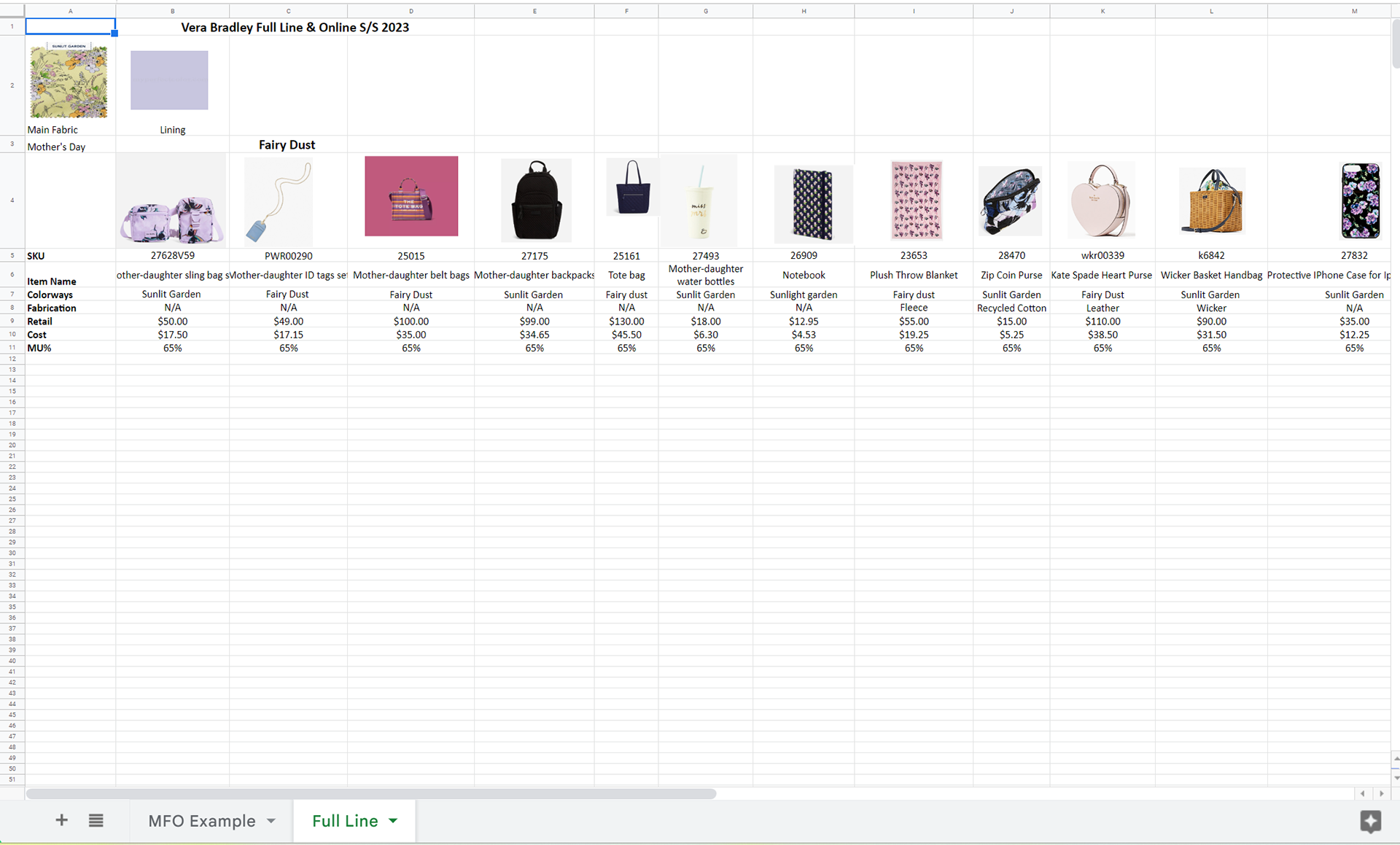The height and width of the screenshot is (845, 1400).
Task: Select the pink throw blanket image
Action: (917, 200)
